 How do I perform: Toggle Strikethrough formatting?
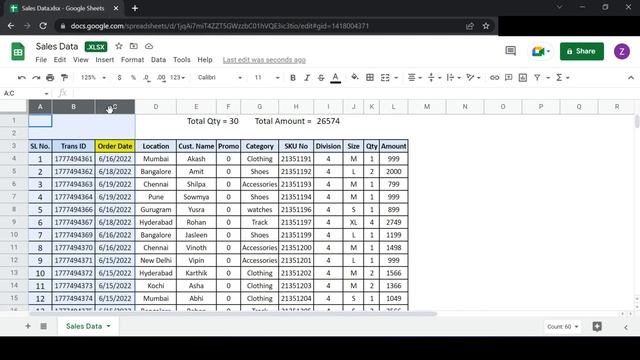point(321,78)
